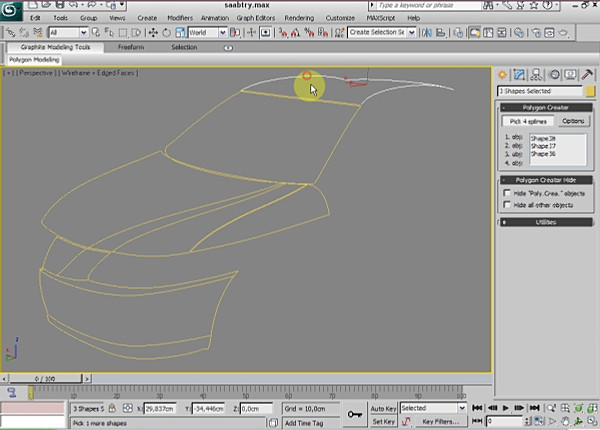
Task: Expand the ribbon minimize toggle button
Action: coord(228,48)
